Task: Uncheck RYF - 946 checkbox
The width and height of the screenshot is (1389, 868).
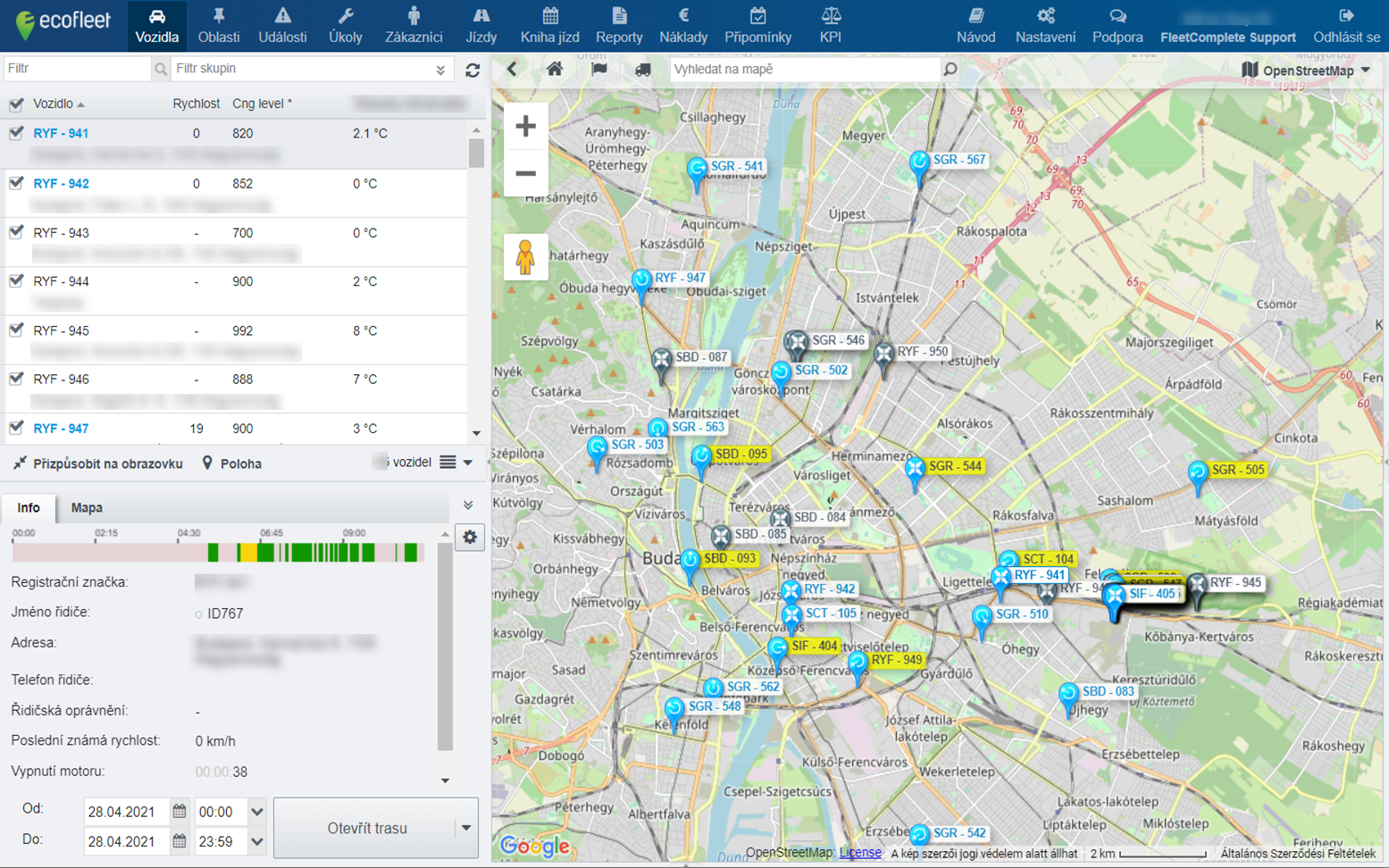Action: (x=16, y=379)
